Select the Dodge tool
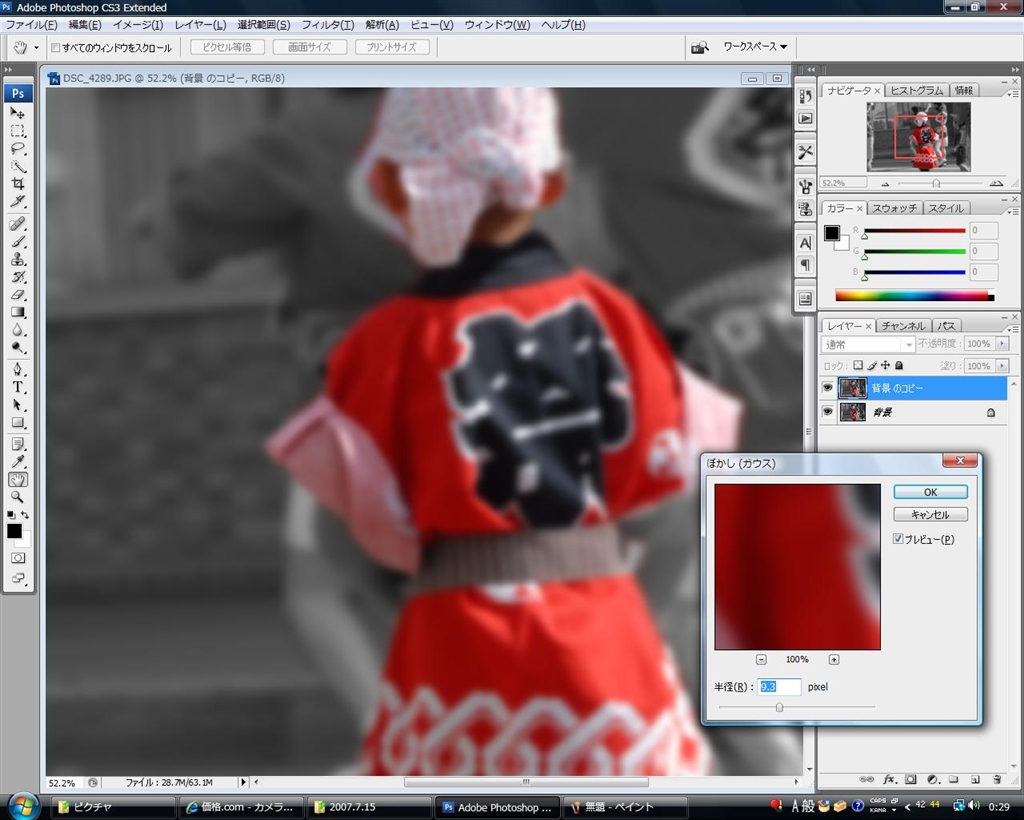This screenshot has height=820, width=1024. 18,347
